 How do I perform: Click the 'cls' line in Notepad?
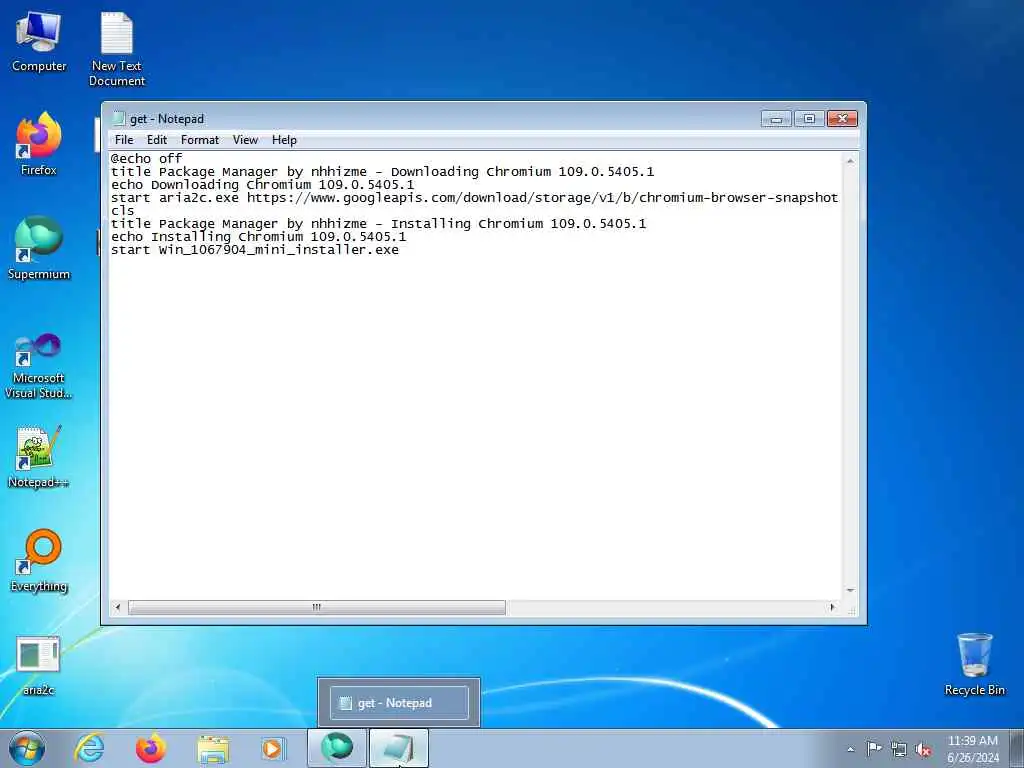pos(123,211)
